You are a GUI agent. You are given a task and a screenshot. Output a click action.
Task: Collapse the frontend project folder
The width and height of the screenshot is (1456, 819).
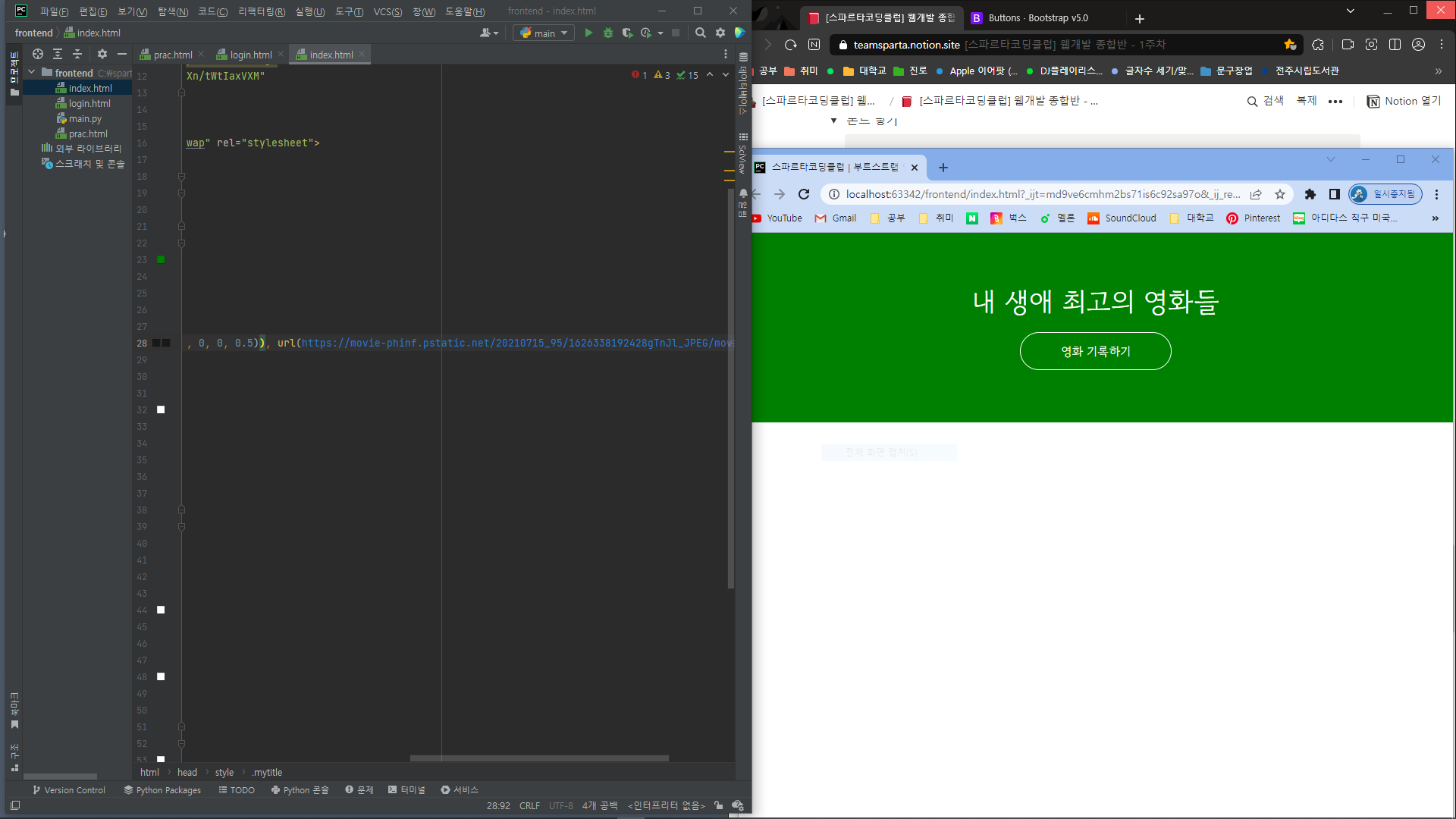[32, 72]
